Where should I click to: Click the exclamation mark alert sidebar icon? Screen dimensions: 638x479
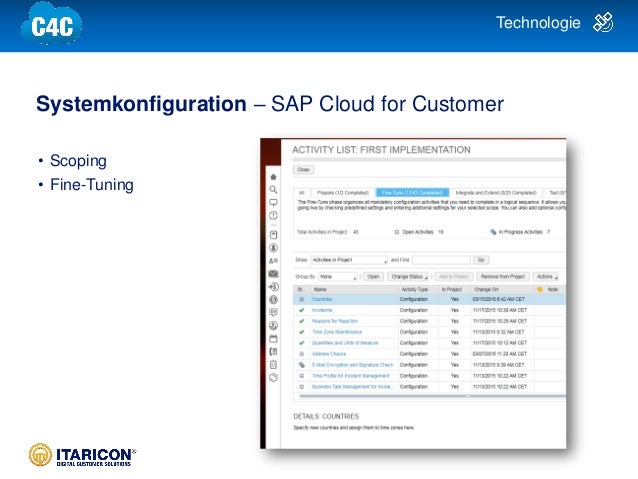273,216
